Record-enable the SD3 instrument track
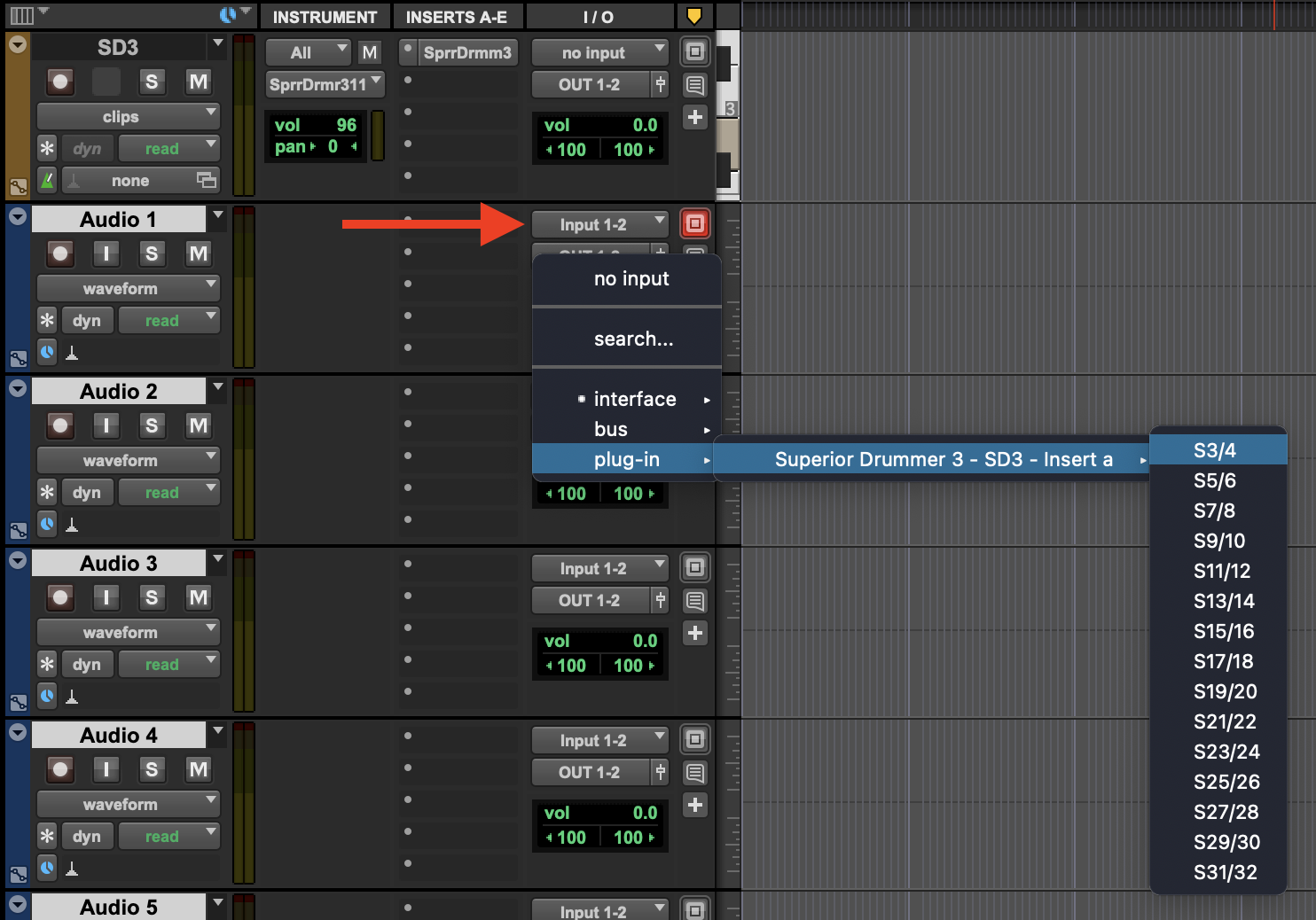The image size is (1316, 920). pyautogui.click(x=60, y=82)
